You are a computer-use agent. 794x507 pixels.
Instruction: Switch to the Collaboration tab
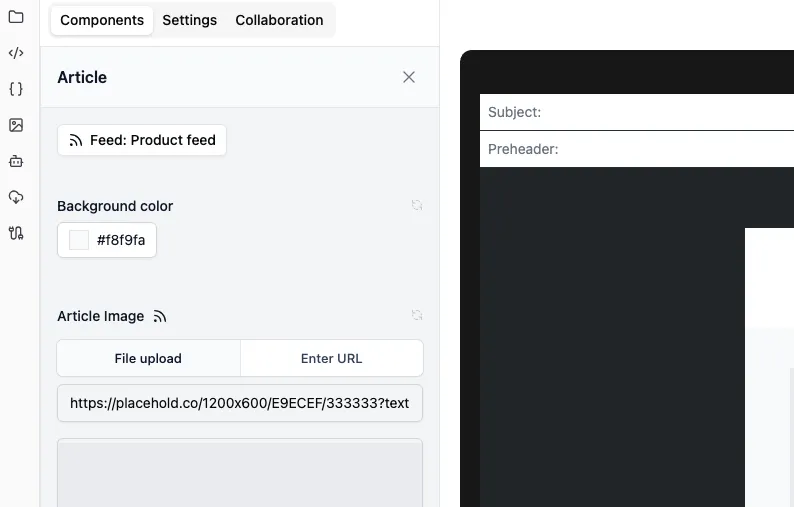(279, 20)
